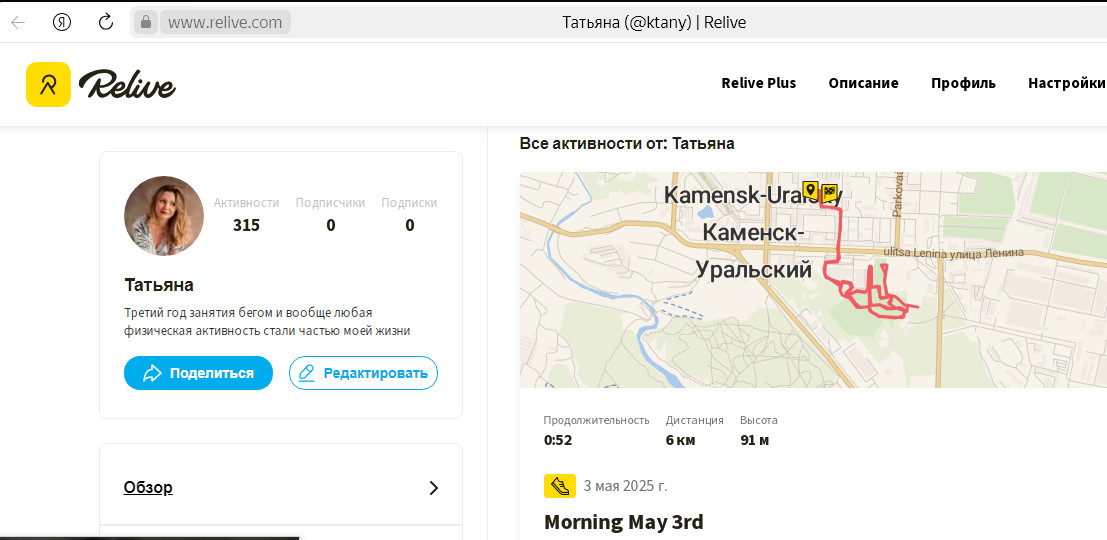Screen dimensions: 1107x540
Task: Click the yellow running shoe activity icon
Action: coord(560,486)
